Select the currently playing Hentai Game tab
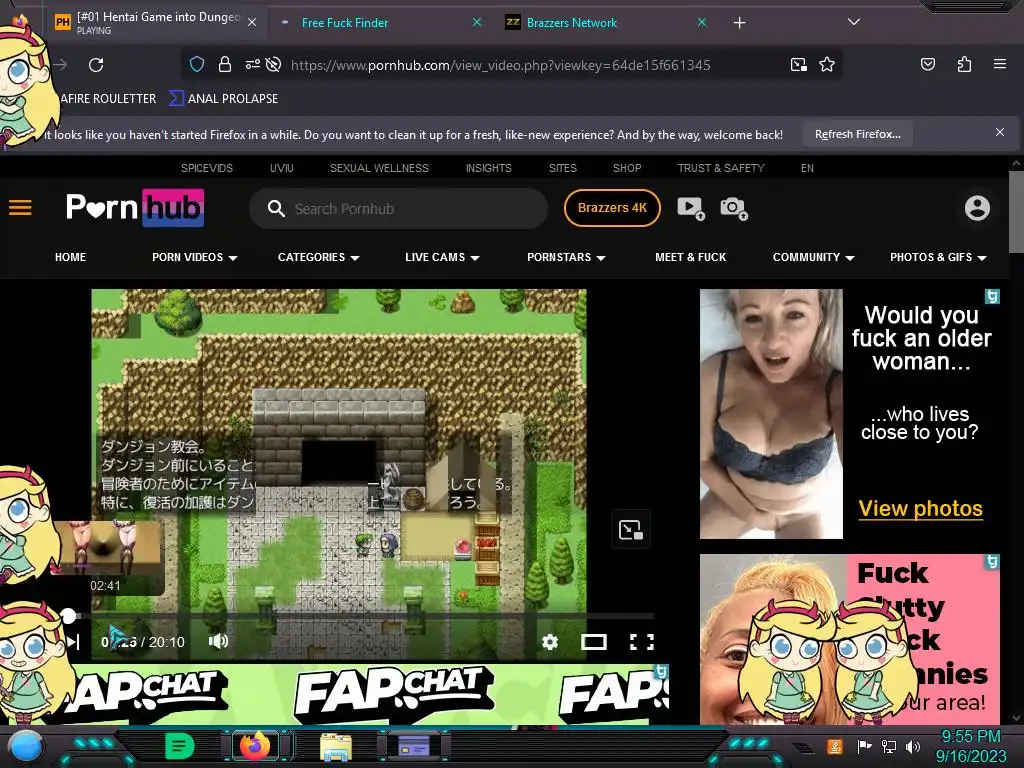 157,22
